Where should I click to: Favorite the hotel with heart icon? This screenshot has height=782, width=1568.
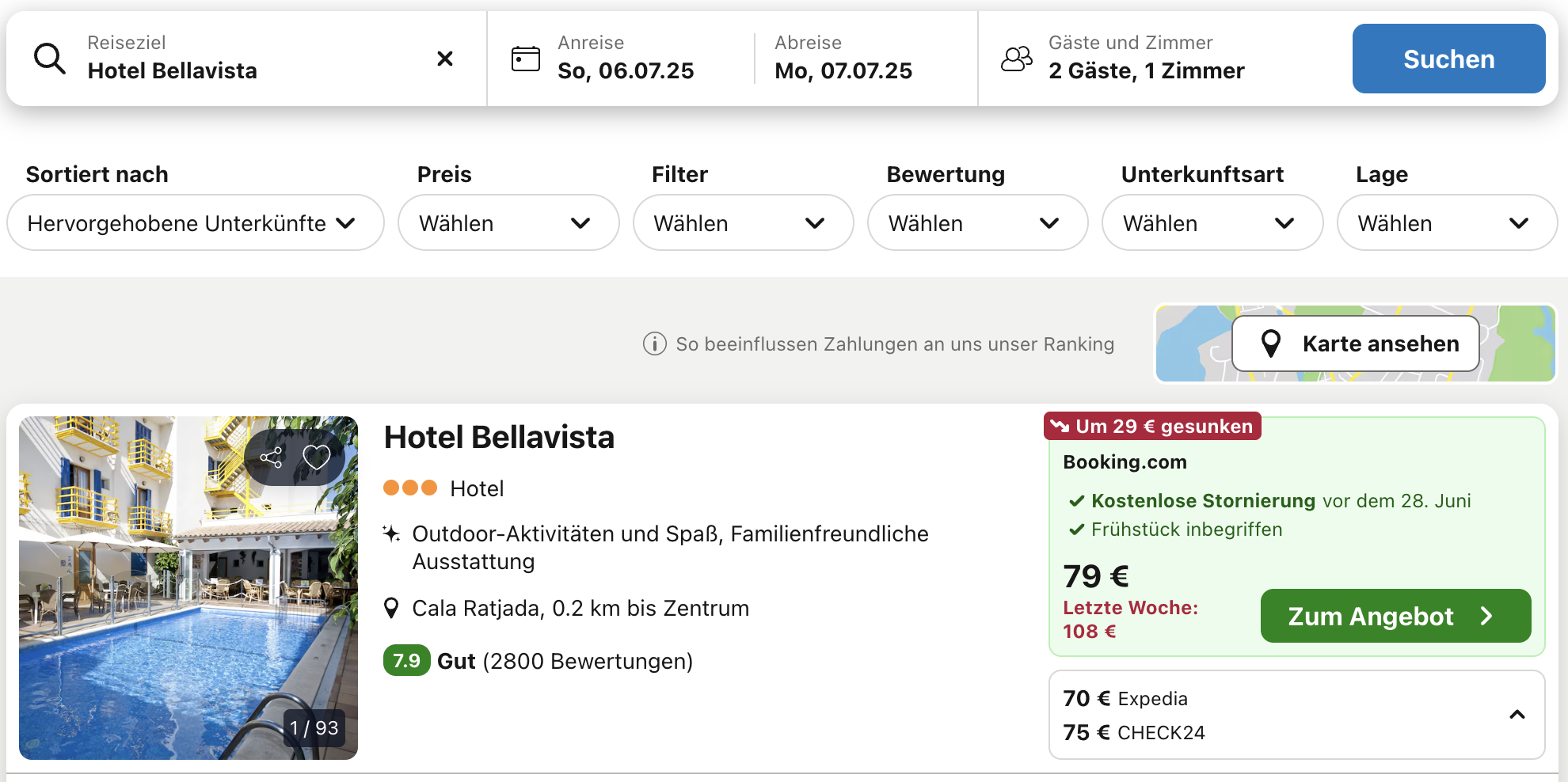(x=317, y=457)
